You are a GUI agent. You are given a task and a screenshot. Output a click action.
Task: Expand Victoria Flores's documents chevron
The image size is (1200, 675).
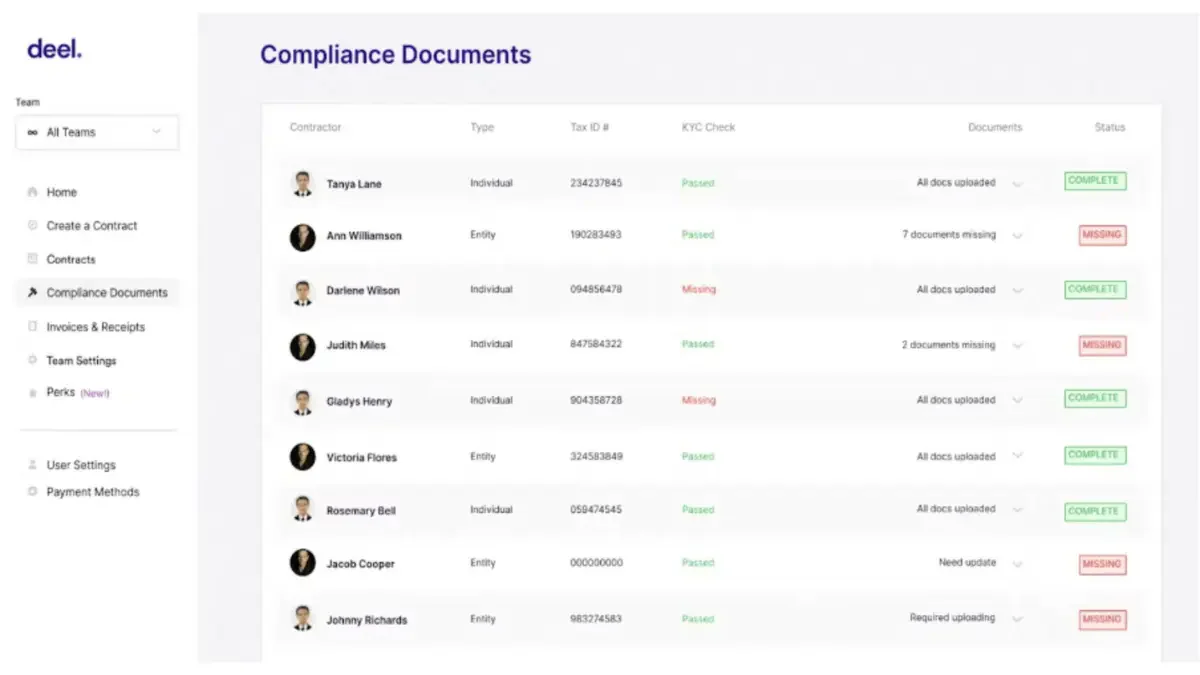click(1018, 456)
